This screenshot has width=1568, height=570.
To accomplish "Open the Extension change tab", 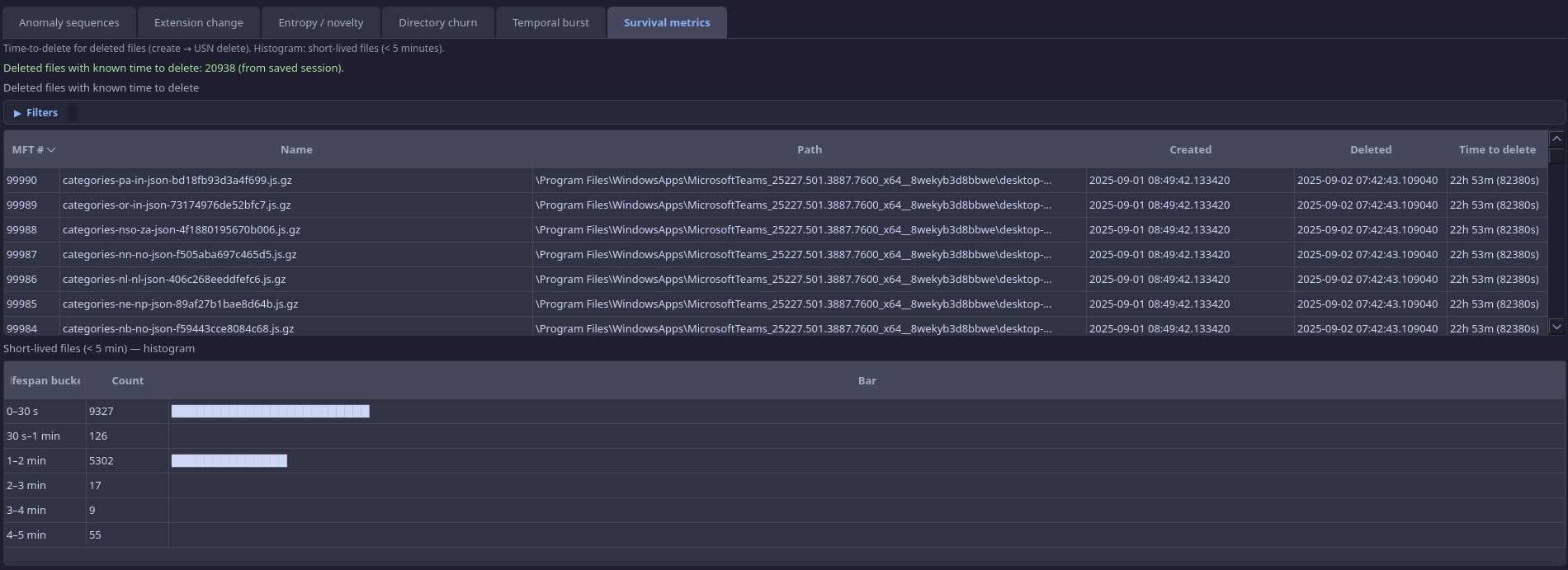I will pos(198,22).
